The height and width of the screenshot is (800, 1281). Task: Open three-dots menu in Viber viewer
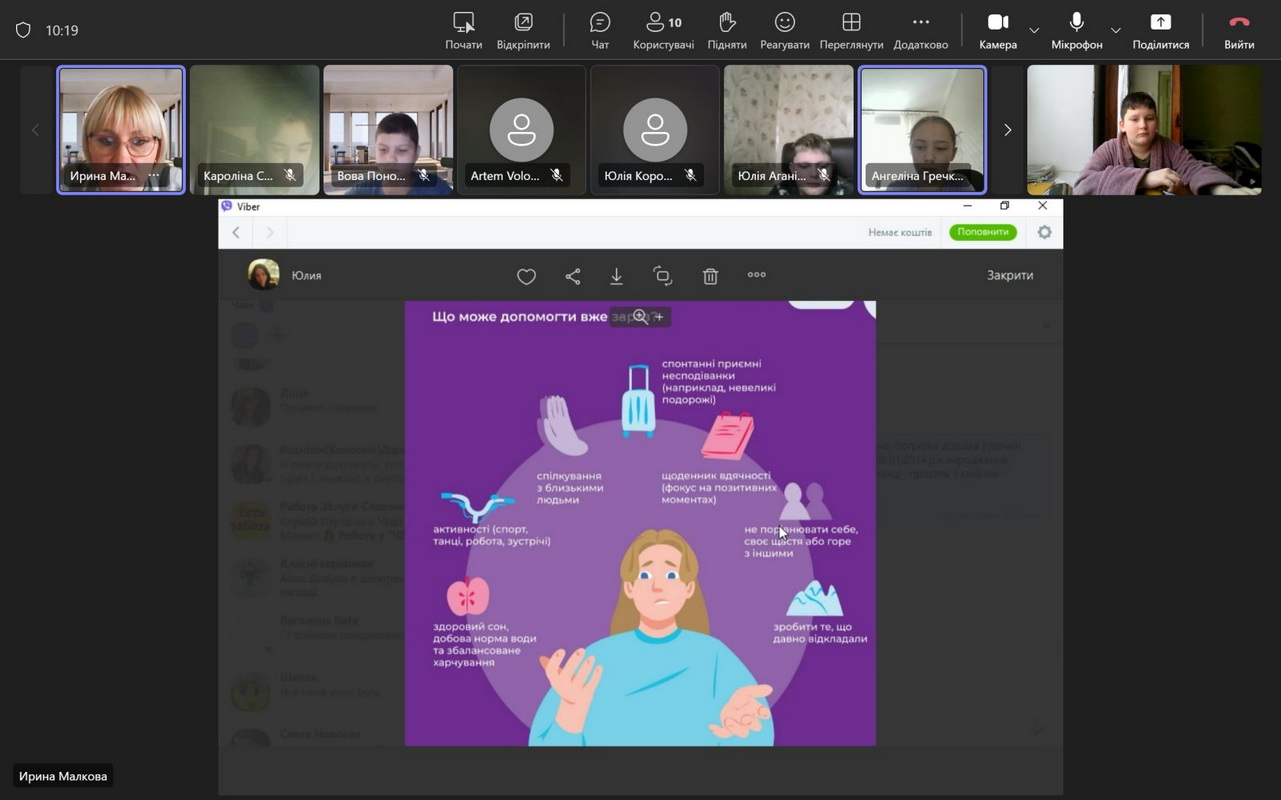point(757,275)
